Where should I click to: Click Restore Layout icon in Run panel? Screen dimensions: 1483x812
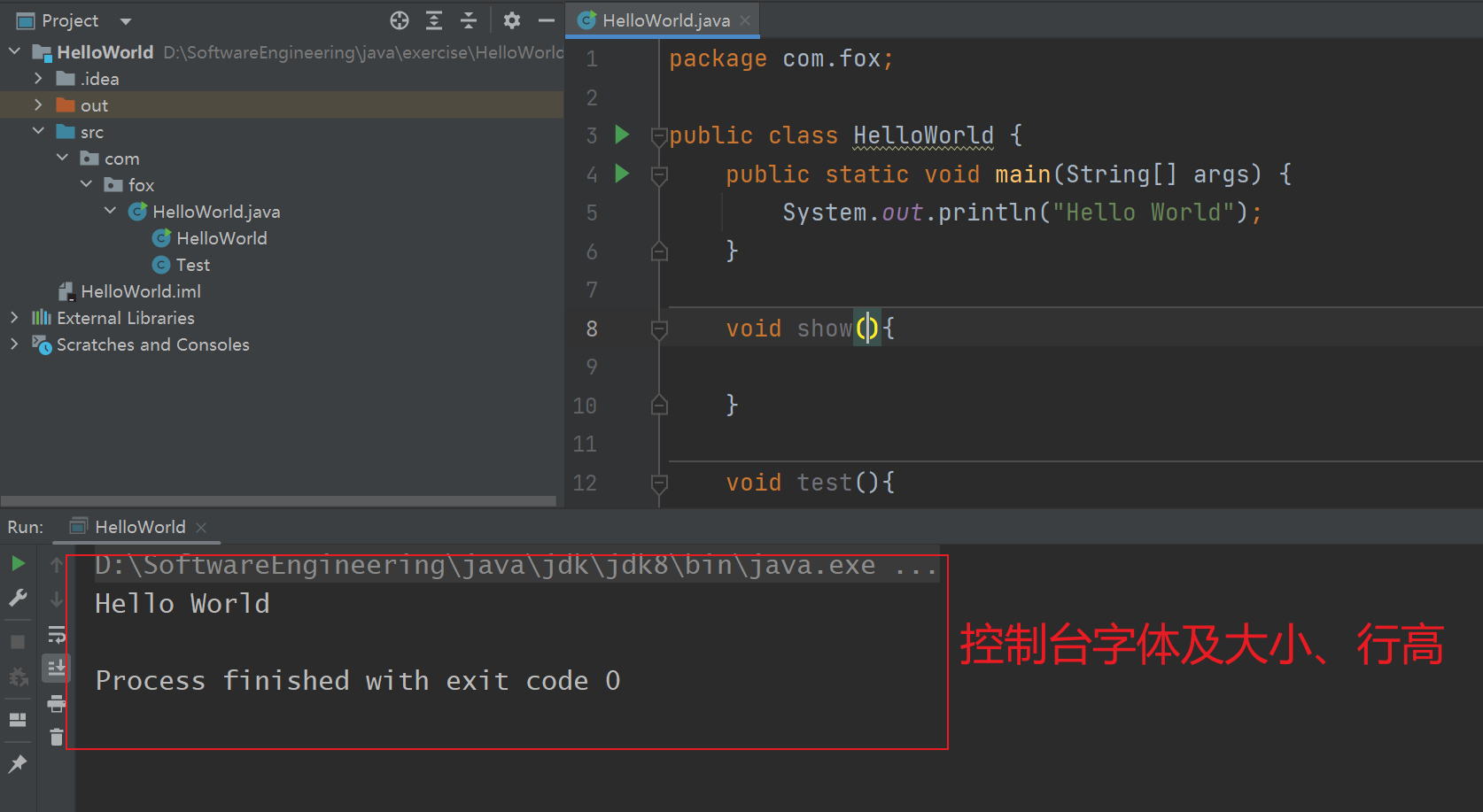(x=18, y=720)
